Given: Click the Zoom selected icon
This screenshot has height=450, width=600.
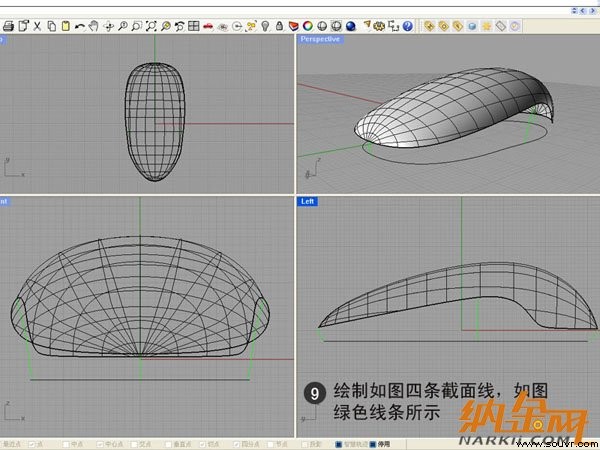Looking at the screenshot, I should [x=165, y=26].
